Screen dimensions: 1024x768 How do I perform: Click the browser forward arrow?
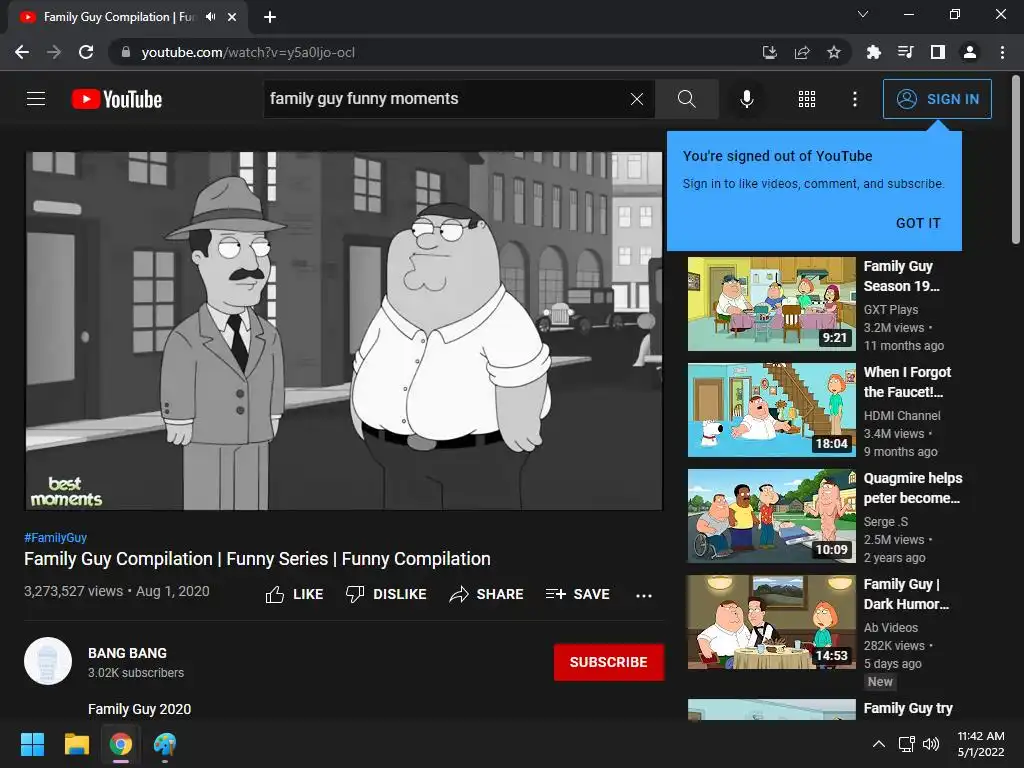(x=54, y=52)
